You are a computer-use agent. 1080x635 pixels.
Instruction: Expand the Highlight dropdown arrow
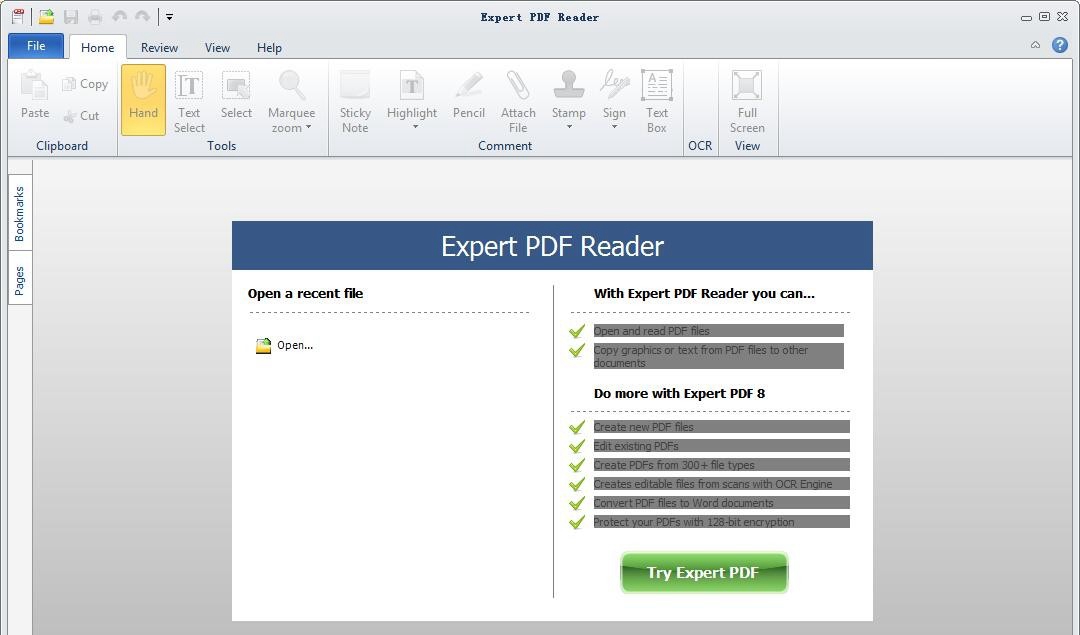coord(415,127)
